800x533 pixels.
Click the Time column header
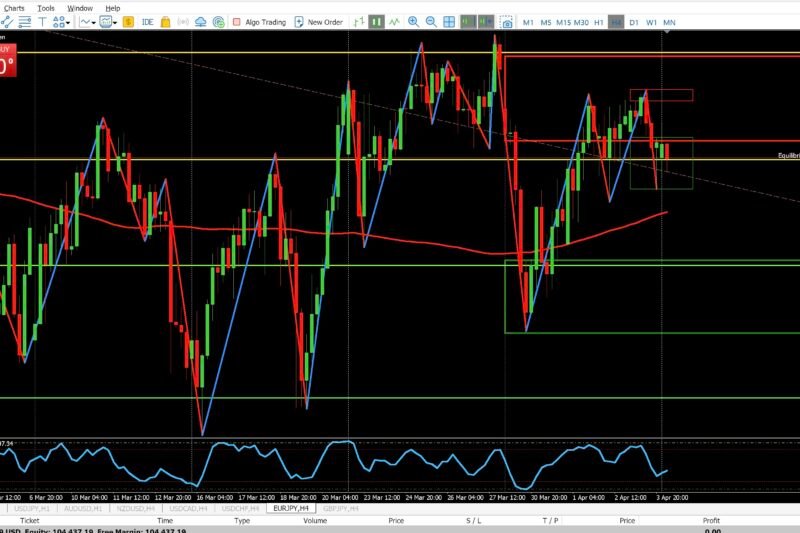165,520
